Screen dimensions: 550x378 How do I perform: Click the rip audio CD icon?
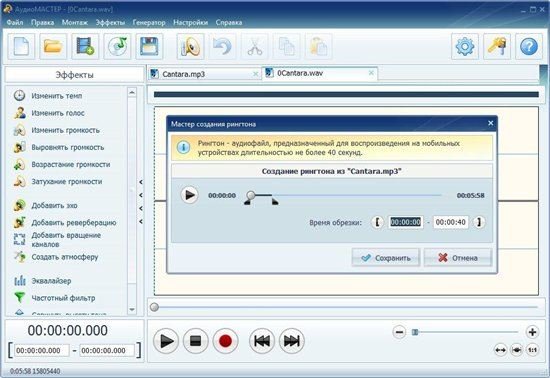tap(117, 46)
